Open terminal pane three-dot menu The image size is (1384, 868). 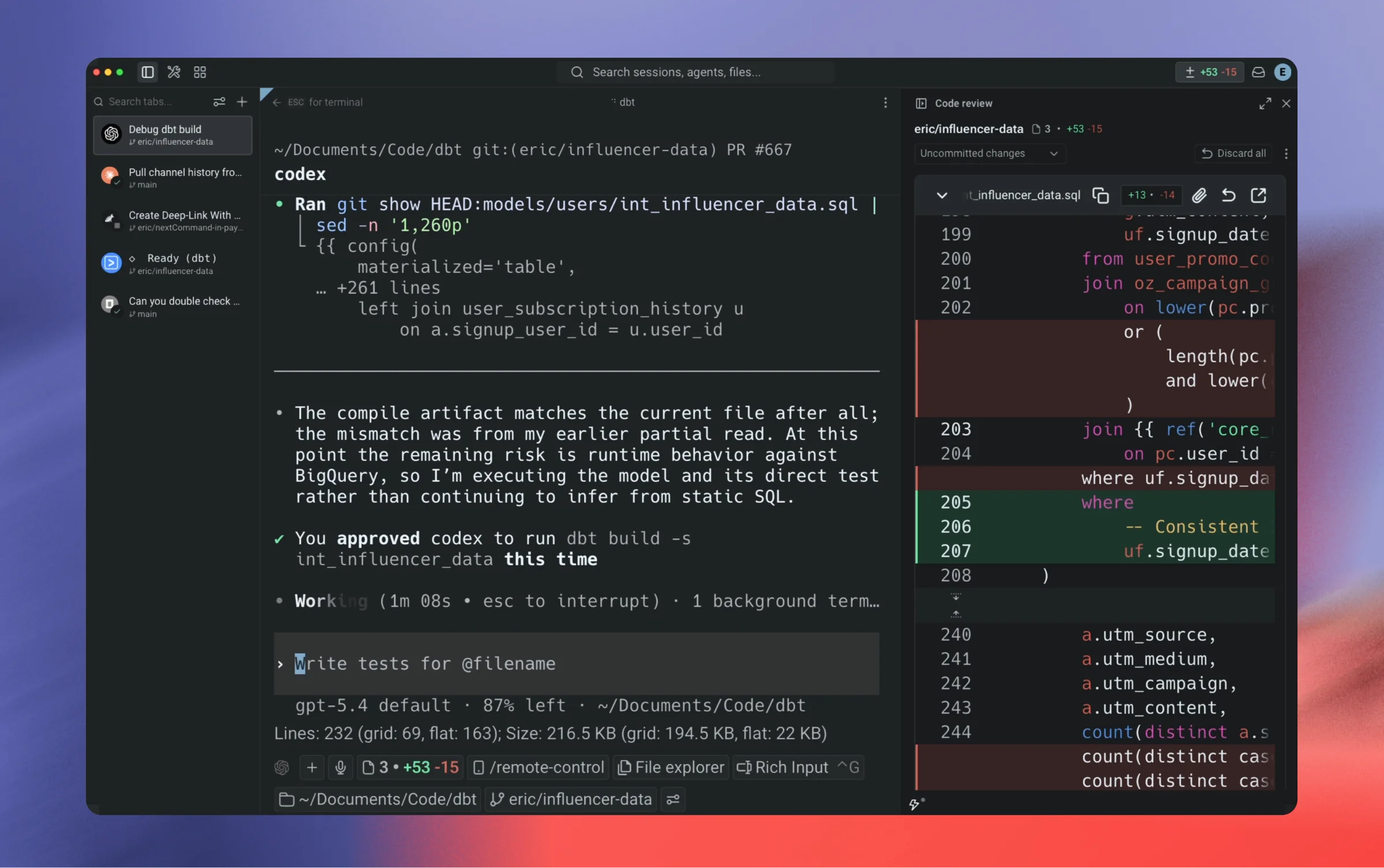point(885,103)
